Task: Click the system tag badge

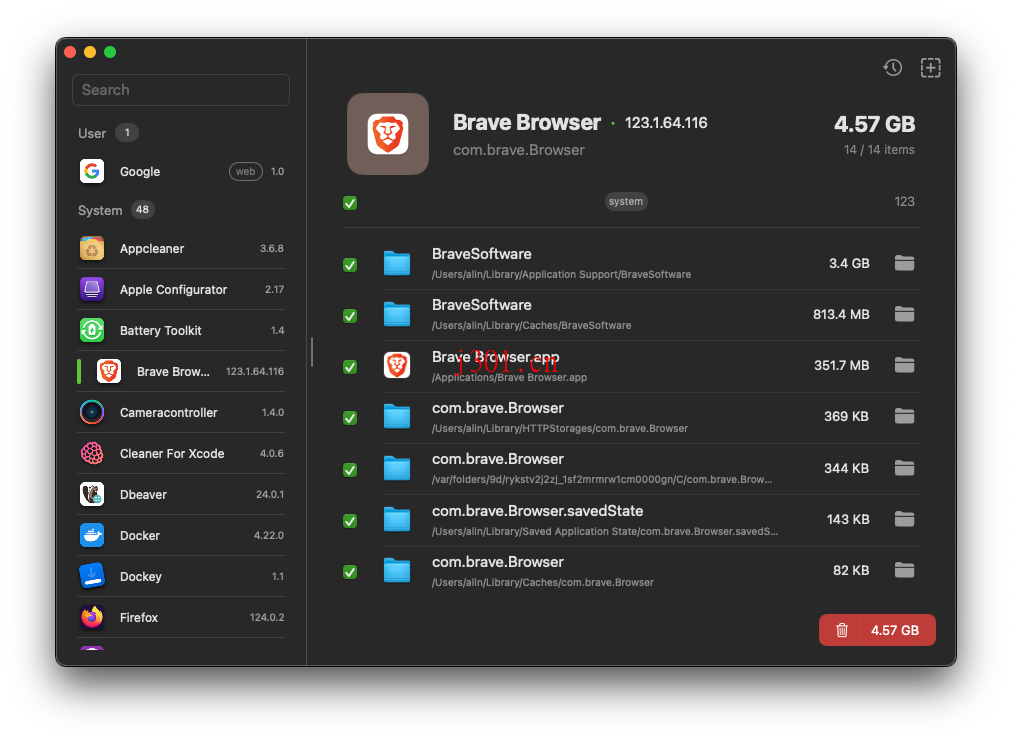Action: click(x=626, y=201)
